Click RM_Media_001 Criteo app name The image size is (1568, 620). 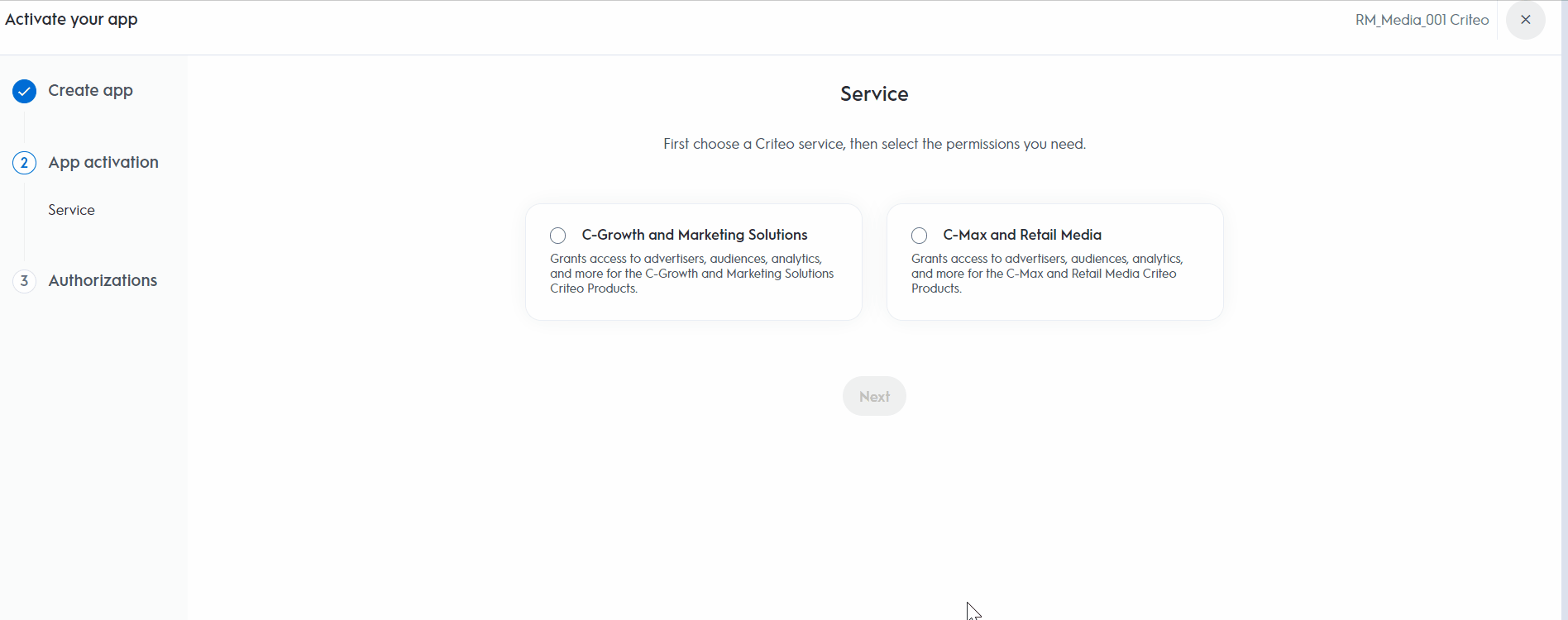click(x=1422, y=20)
